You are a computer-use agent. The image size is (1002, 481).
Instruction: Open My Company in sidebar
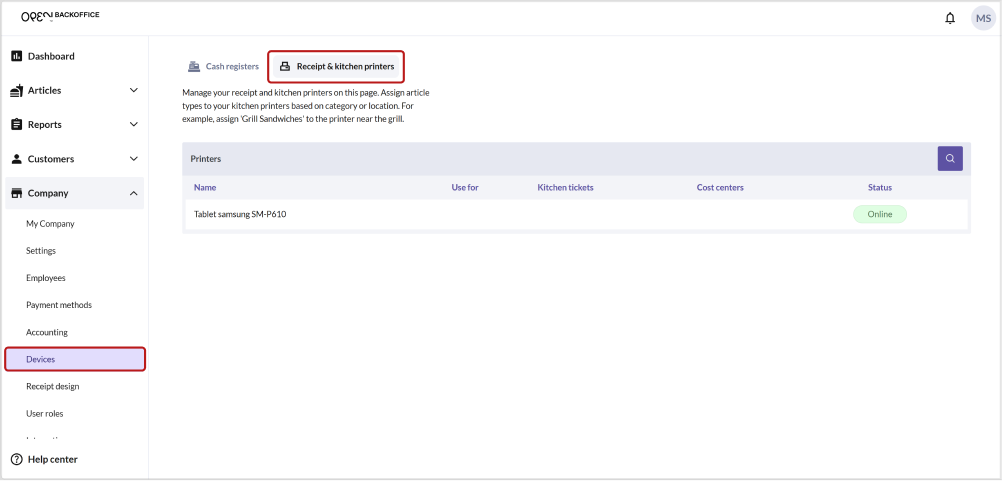50,224
